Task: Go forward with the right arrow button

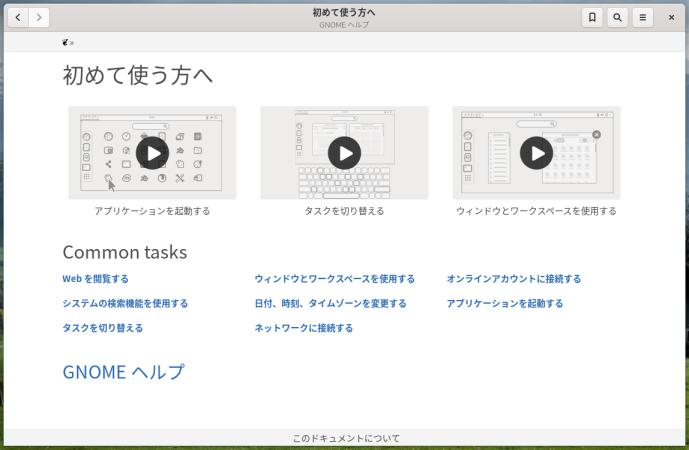Action: tap(39, 17)
